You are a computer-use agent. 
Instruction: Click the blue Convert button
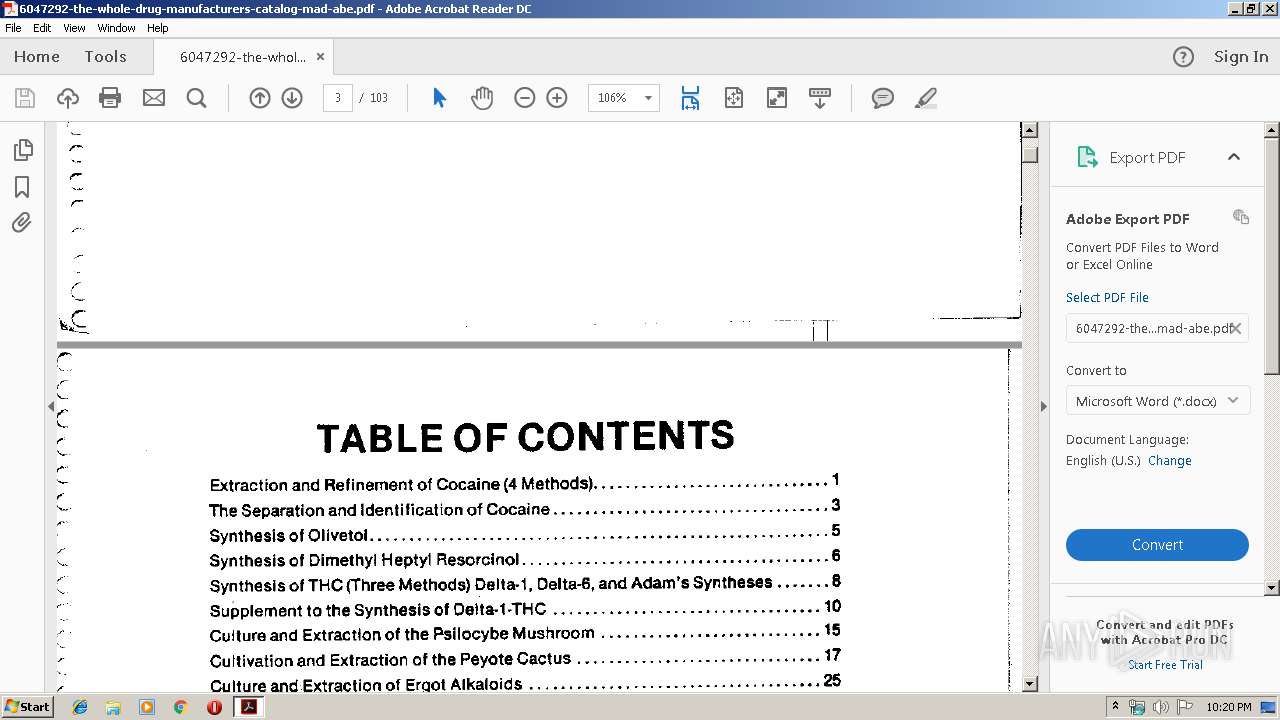point(1157,545)
